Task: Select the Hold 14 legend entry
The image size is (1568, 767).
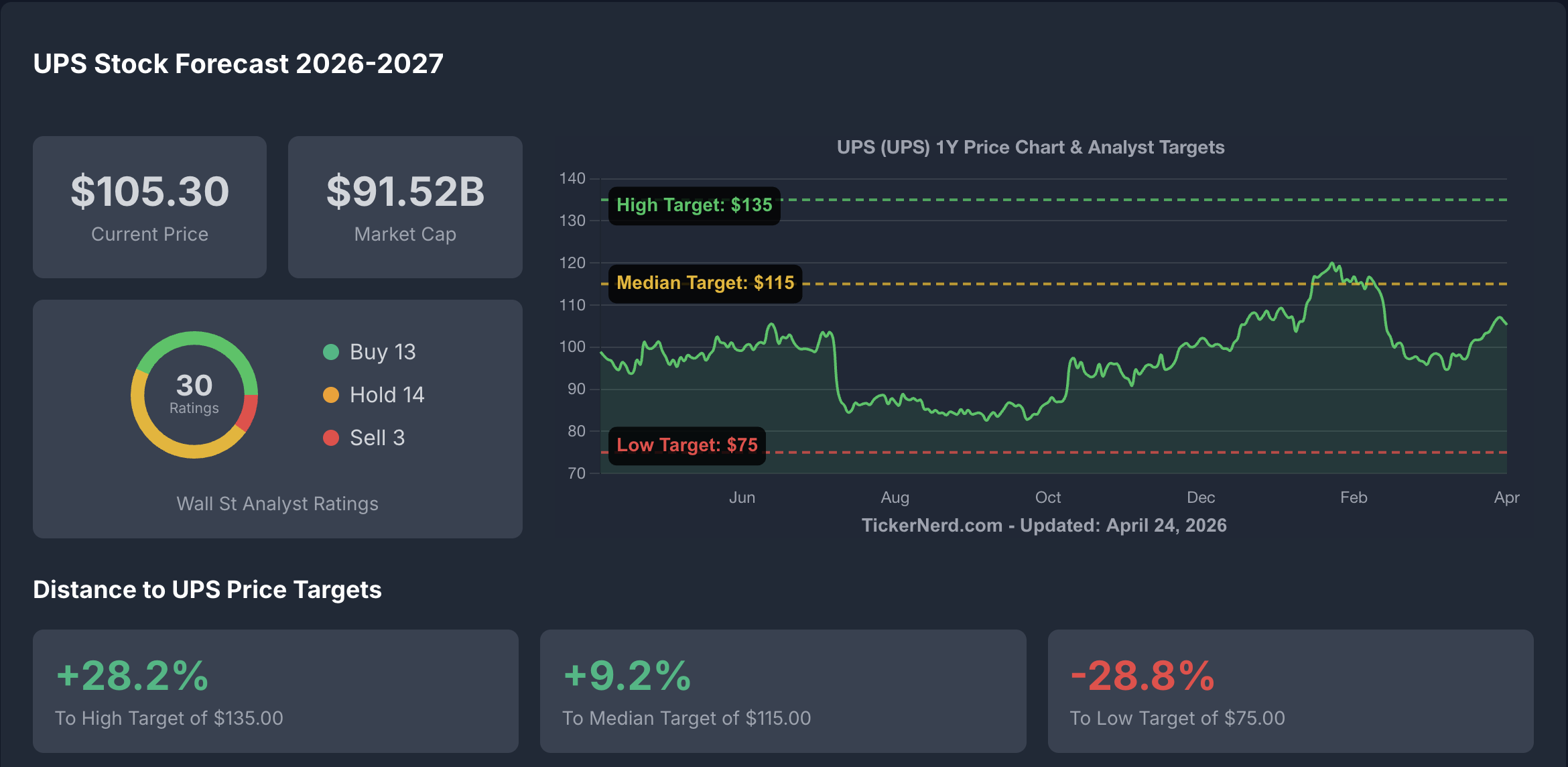Action: pos(387,395)
